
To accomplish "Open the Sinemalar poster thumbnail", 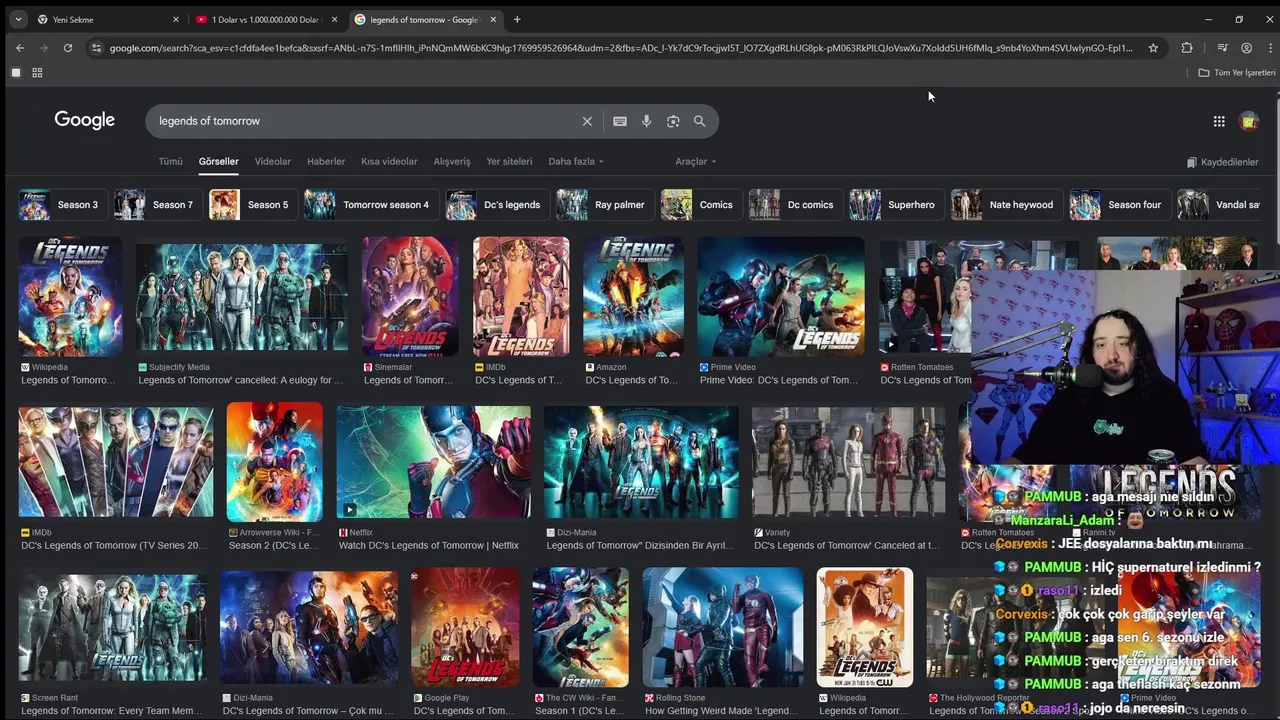I will click(x=410, y=296).
